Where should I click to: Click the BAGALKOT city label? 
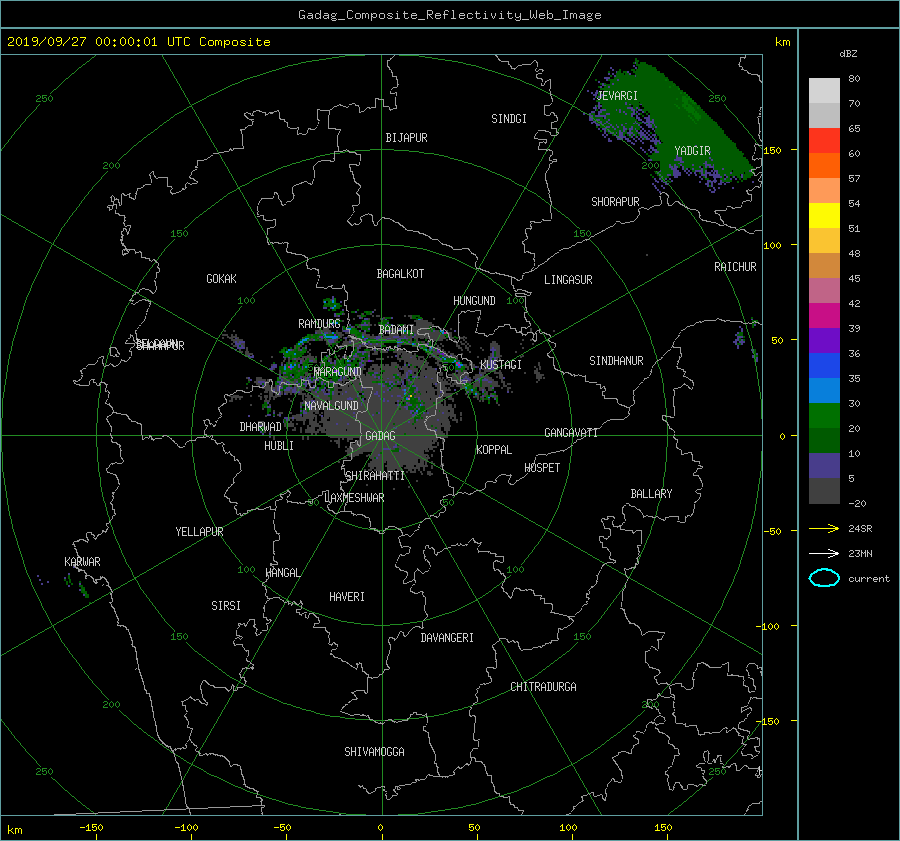pyautogui.click(x=400, y=274)
